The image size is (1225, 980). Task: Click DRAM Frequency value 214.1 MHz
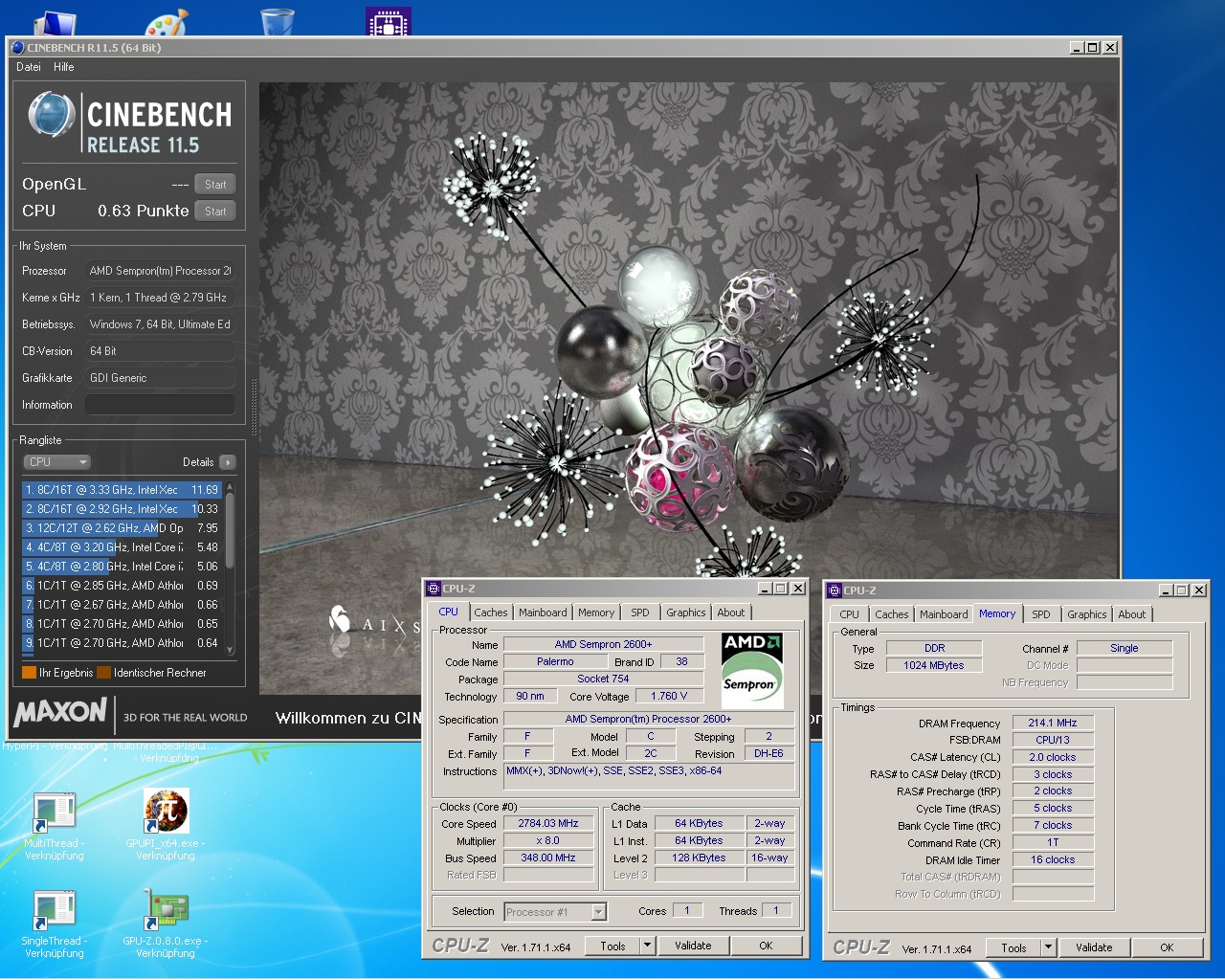(1053, 723)
